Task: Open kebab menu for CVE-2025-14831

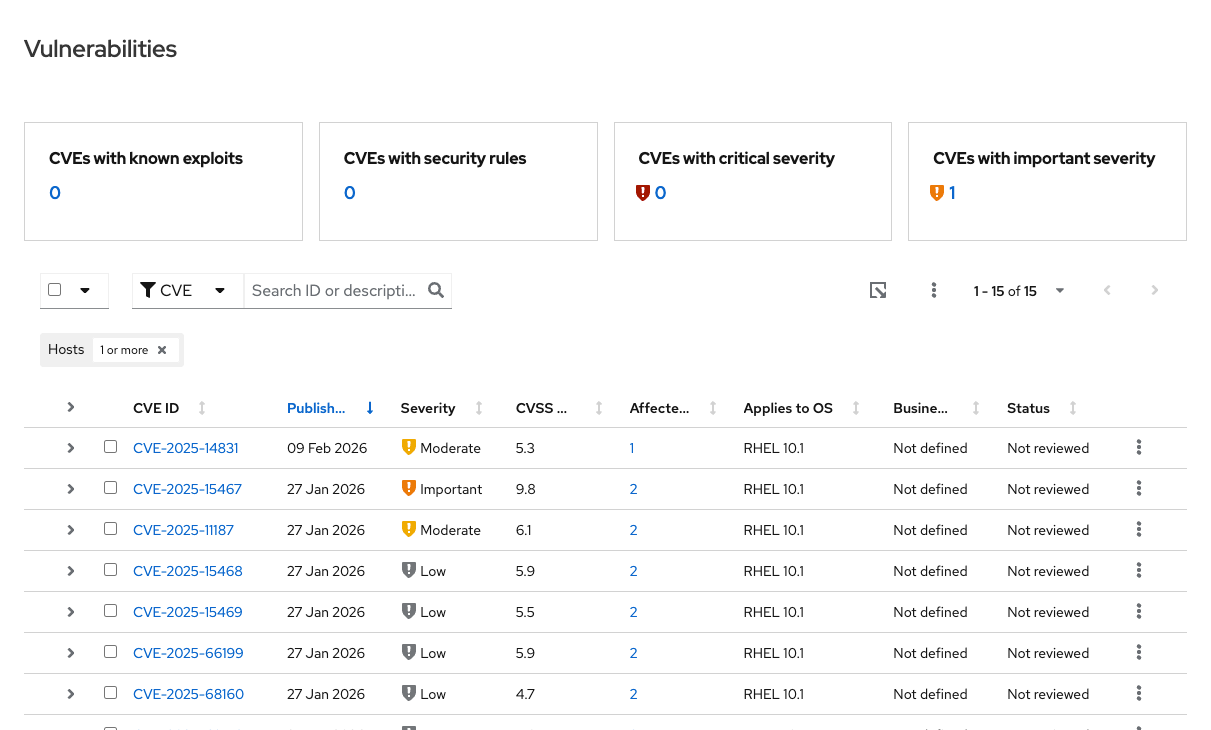Action: click(x=1139, y=448)
